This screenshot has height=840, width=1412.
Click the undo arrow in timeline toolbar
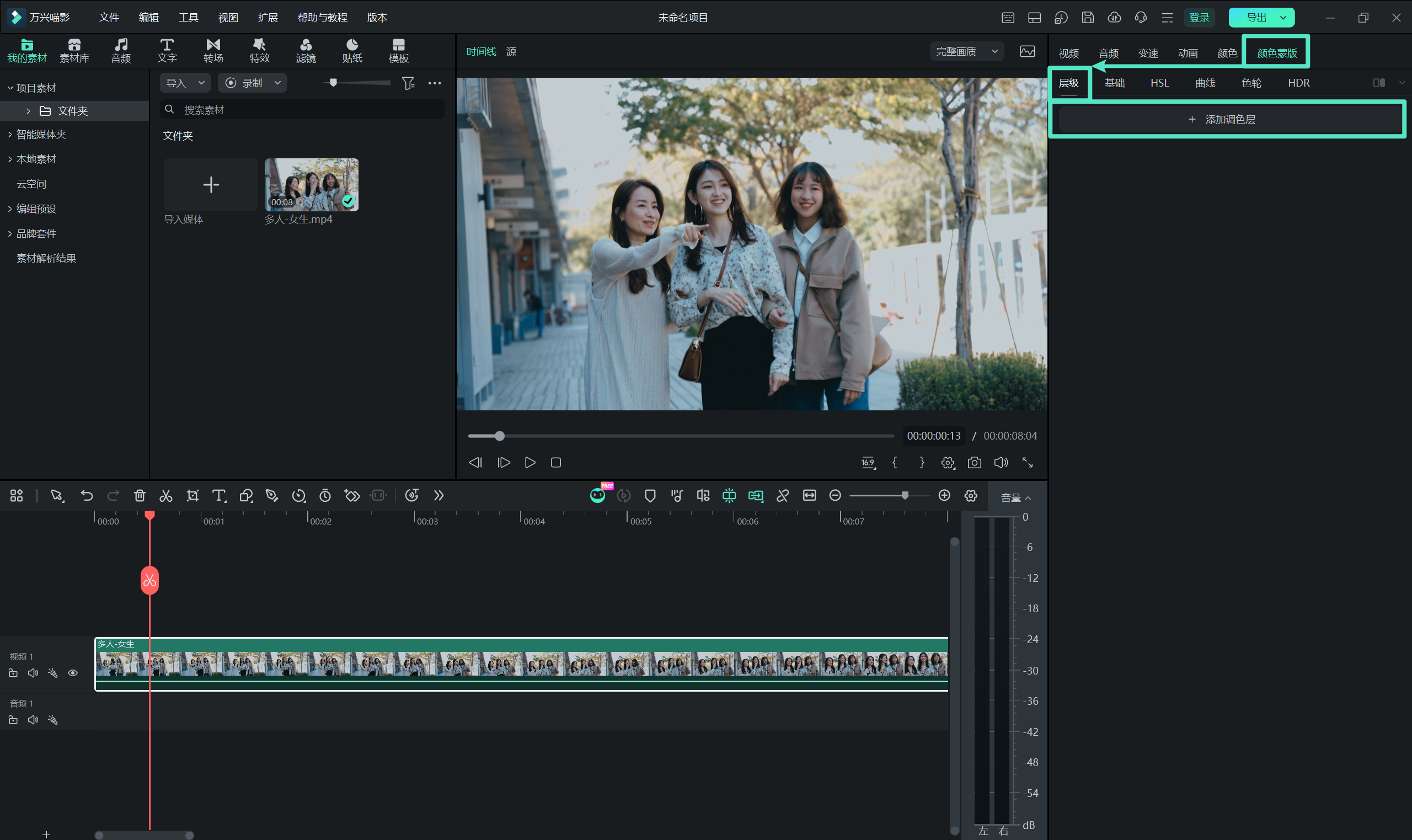87,496
